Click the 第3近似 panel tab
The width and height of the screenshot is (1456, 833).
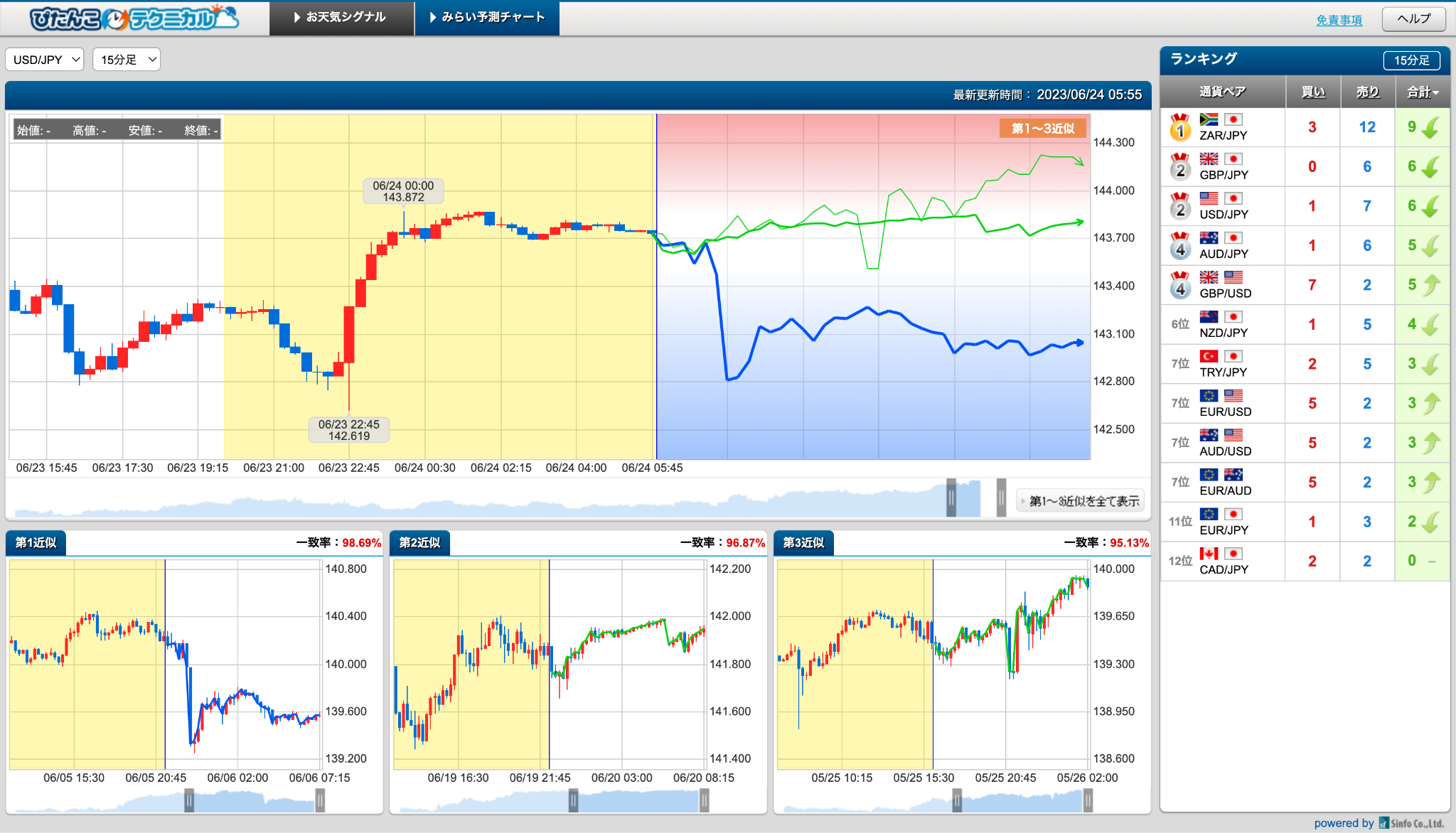pos(804,542)
